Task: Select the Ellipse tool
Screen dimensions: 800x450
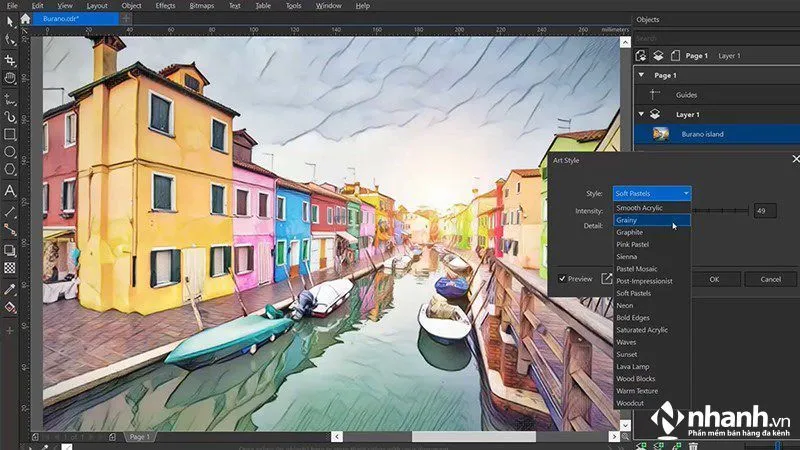Action: (10, 152)
